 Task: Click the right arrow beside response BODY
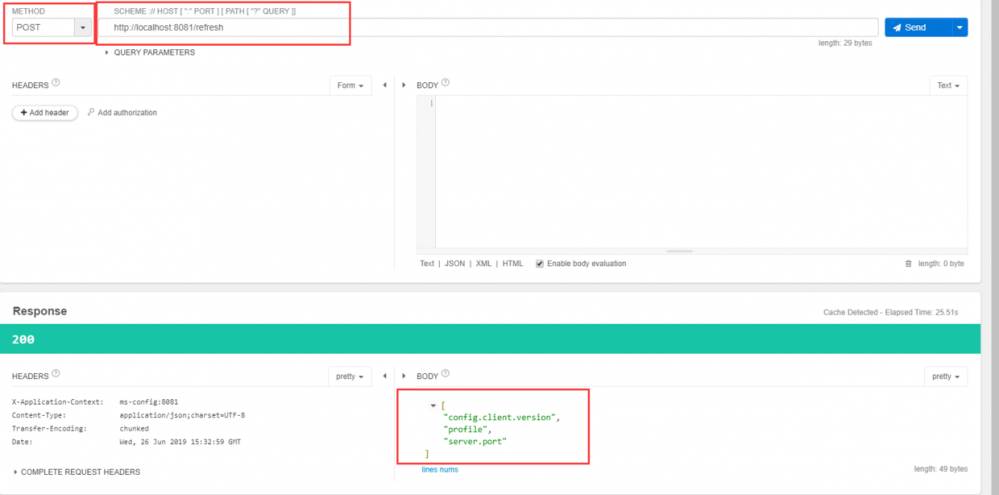tap(404, 376)
